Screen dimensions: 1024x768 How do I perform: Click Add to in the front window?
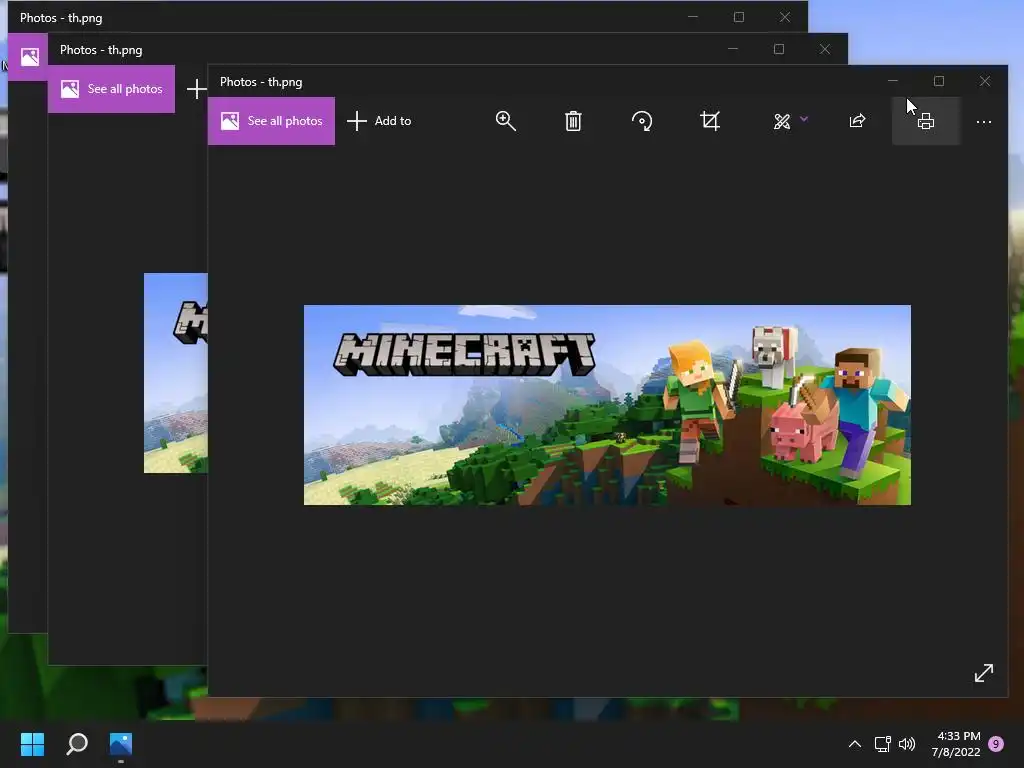click(x=379, y=121)
